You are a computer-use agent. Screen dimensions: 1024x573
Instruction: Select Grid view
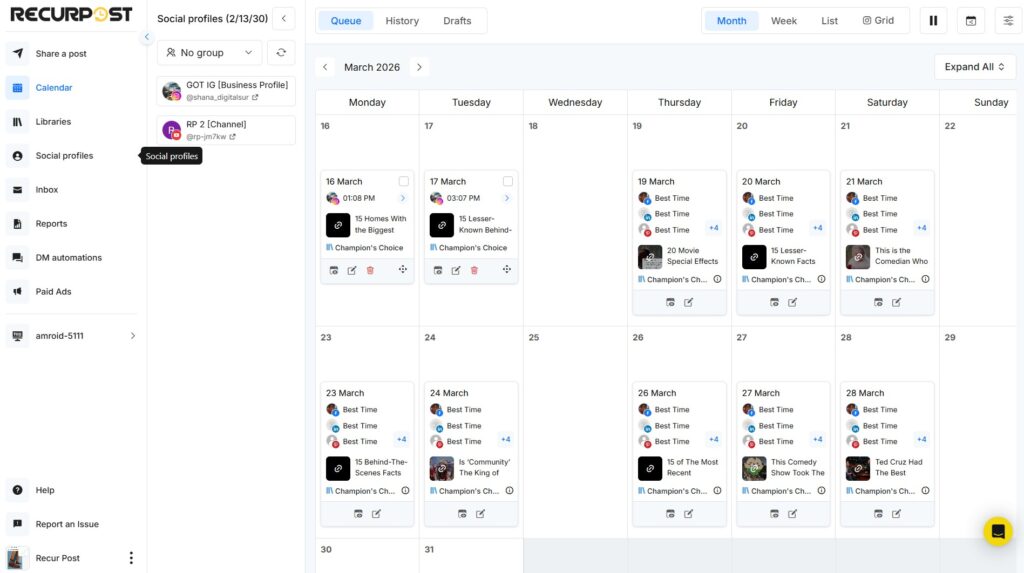(x=878, y=21)
